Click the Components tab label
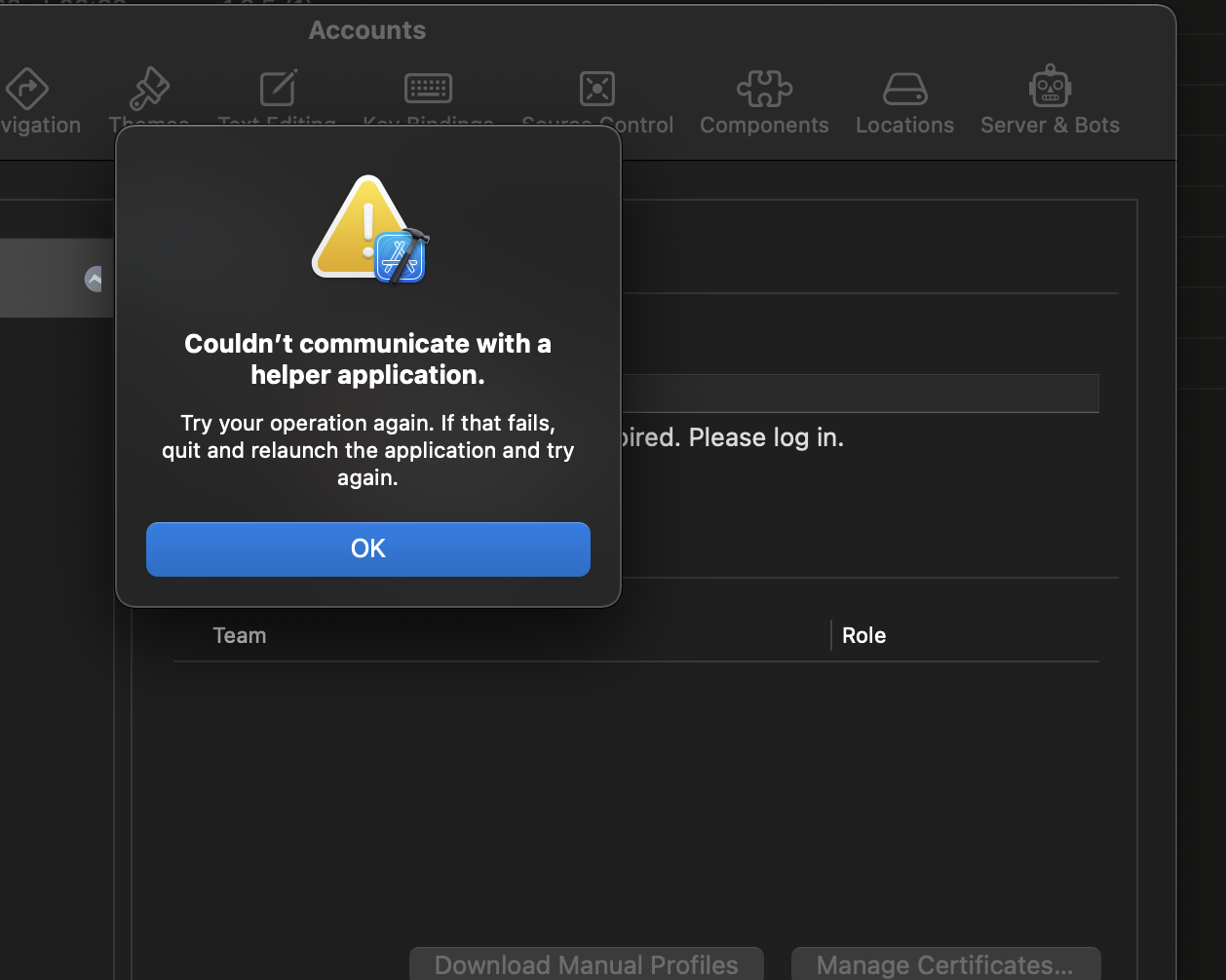The width and height of the screenshot is (1226, 980). (x=764, y=126)
